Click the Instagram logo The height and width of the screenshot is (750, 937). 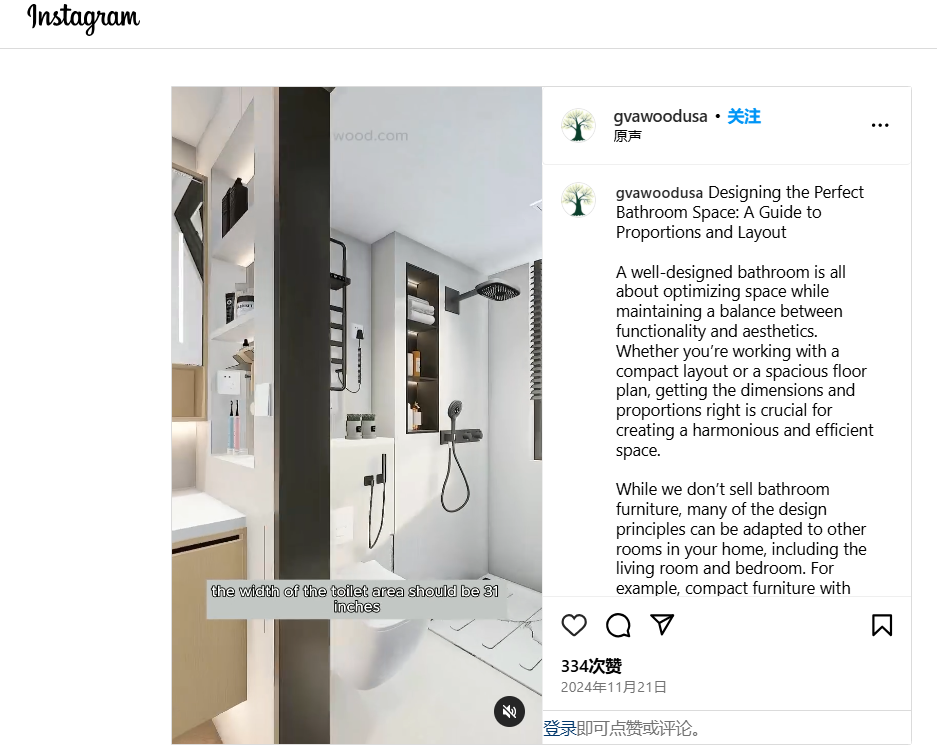point(83,18)
